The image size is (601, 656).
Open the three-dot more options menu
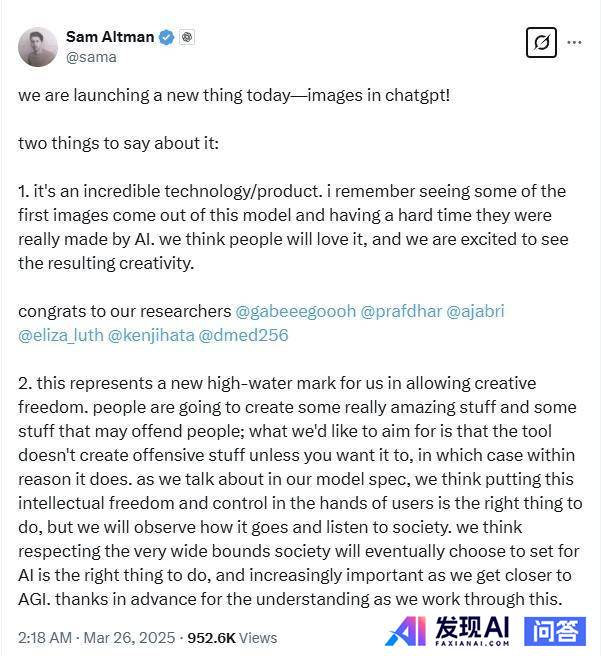[574, 42]
